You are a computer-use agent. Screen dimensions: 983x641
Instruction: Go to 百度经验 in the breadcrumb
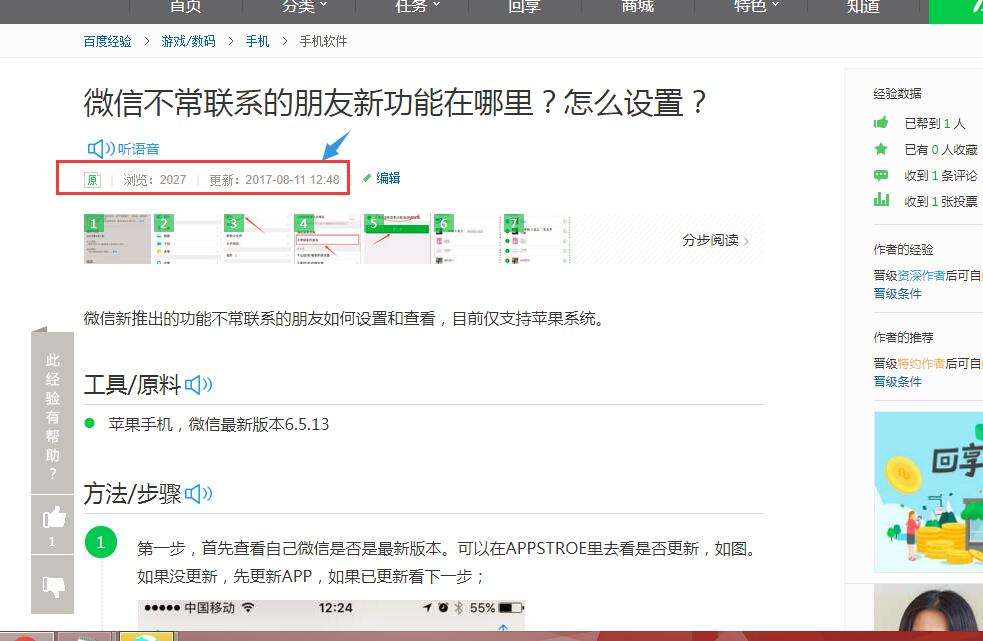(x=107, y=41)
